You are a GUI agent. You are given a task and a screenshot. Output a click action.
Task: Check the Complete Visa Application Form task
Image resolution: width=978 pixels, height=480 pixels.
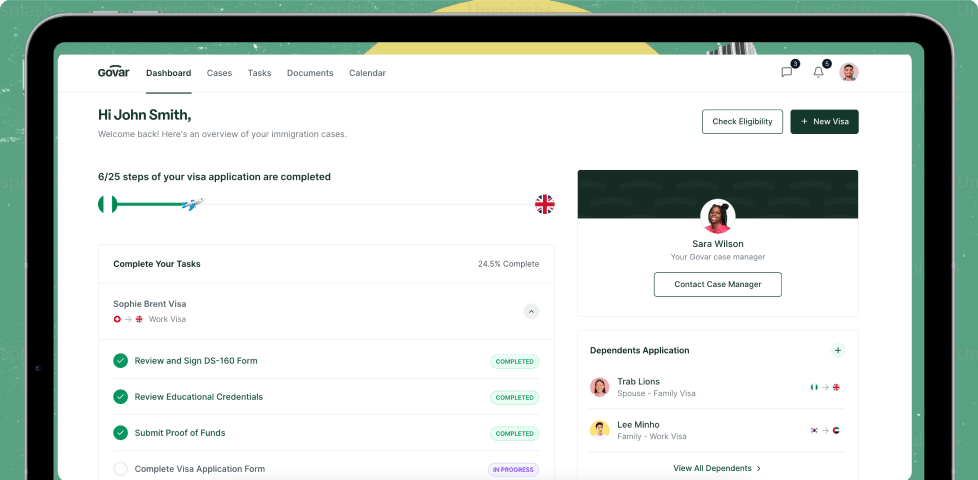(x=120, y=469)
